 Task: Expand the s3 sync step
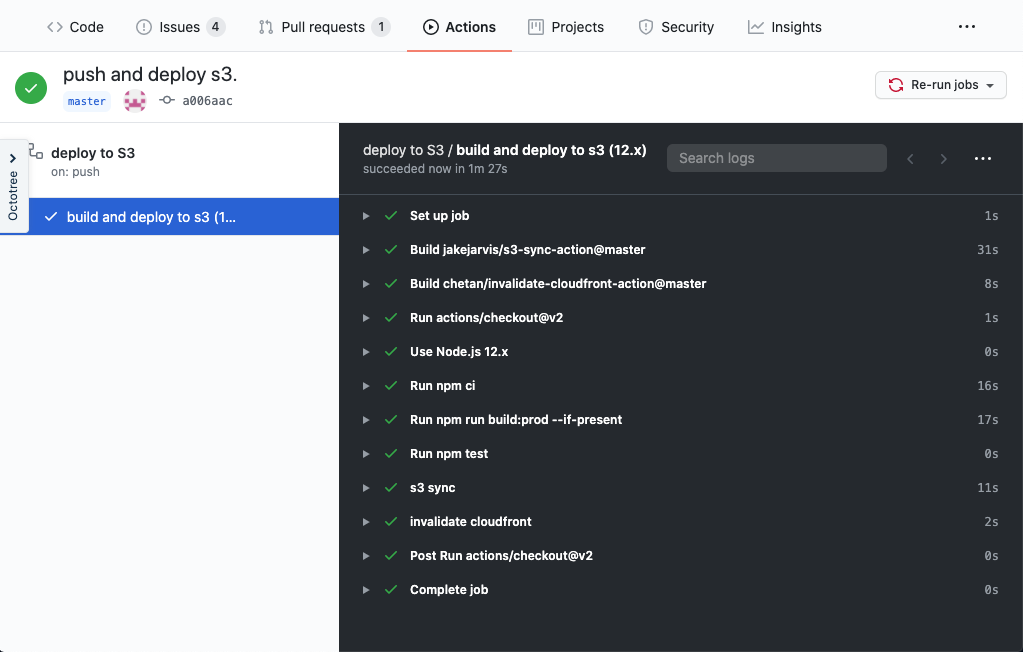(x=366, y=488)
